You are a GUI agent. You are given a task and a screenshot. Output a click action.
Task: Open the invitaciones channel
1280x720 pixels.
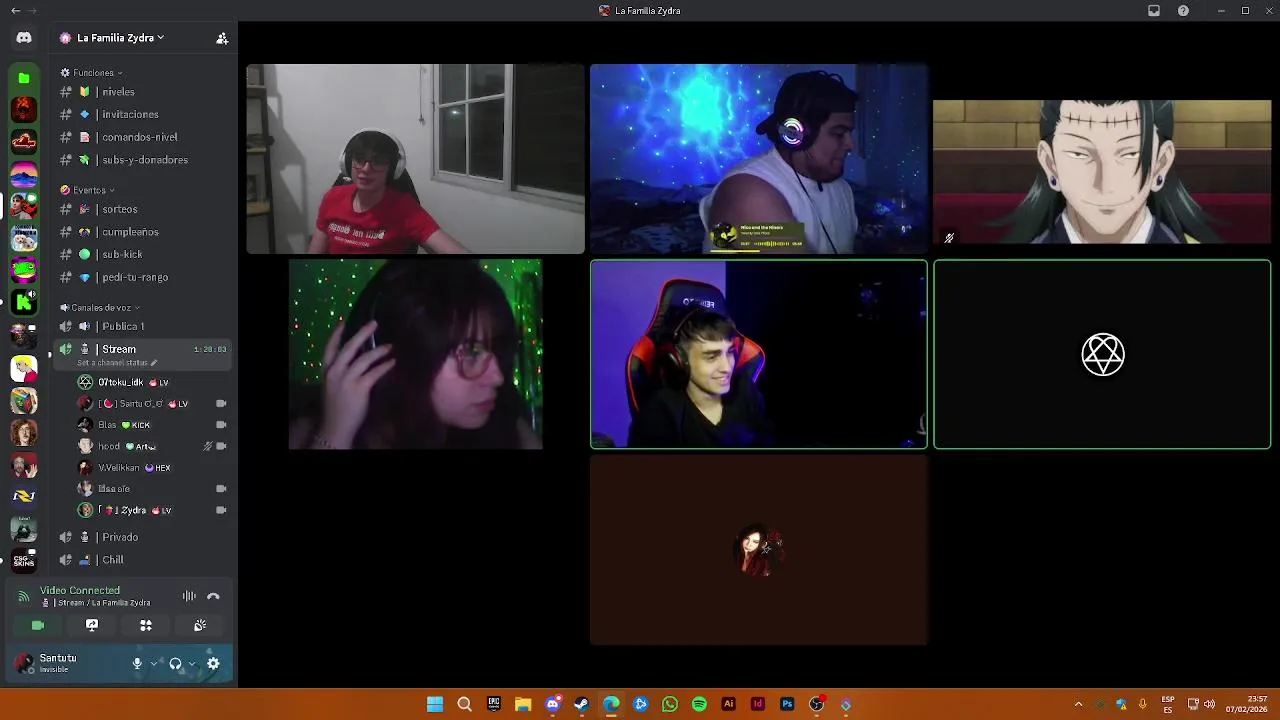[x=143, y=114]
